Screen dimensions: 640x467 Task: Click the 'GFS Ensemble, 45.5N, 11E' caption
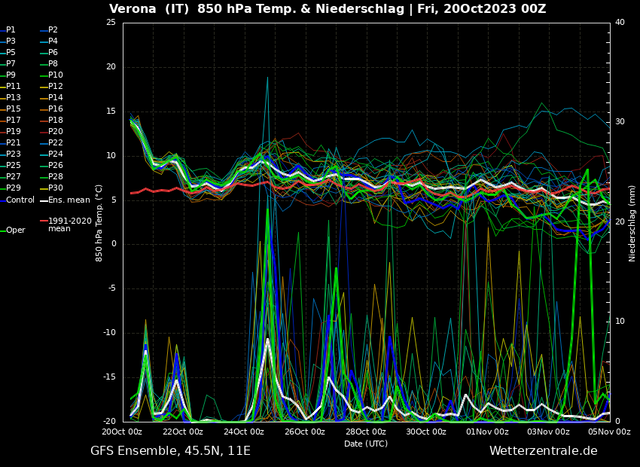[x=170, y=451]
